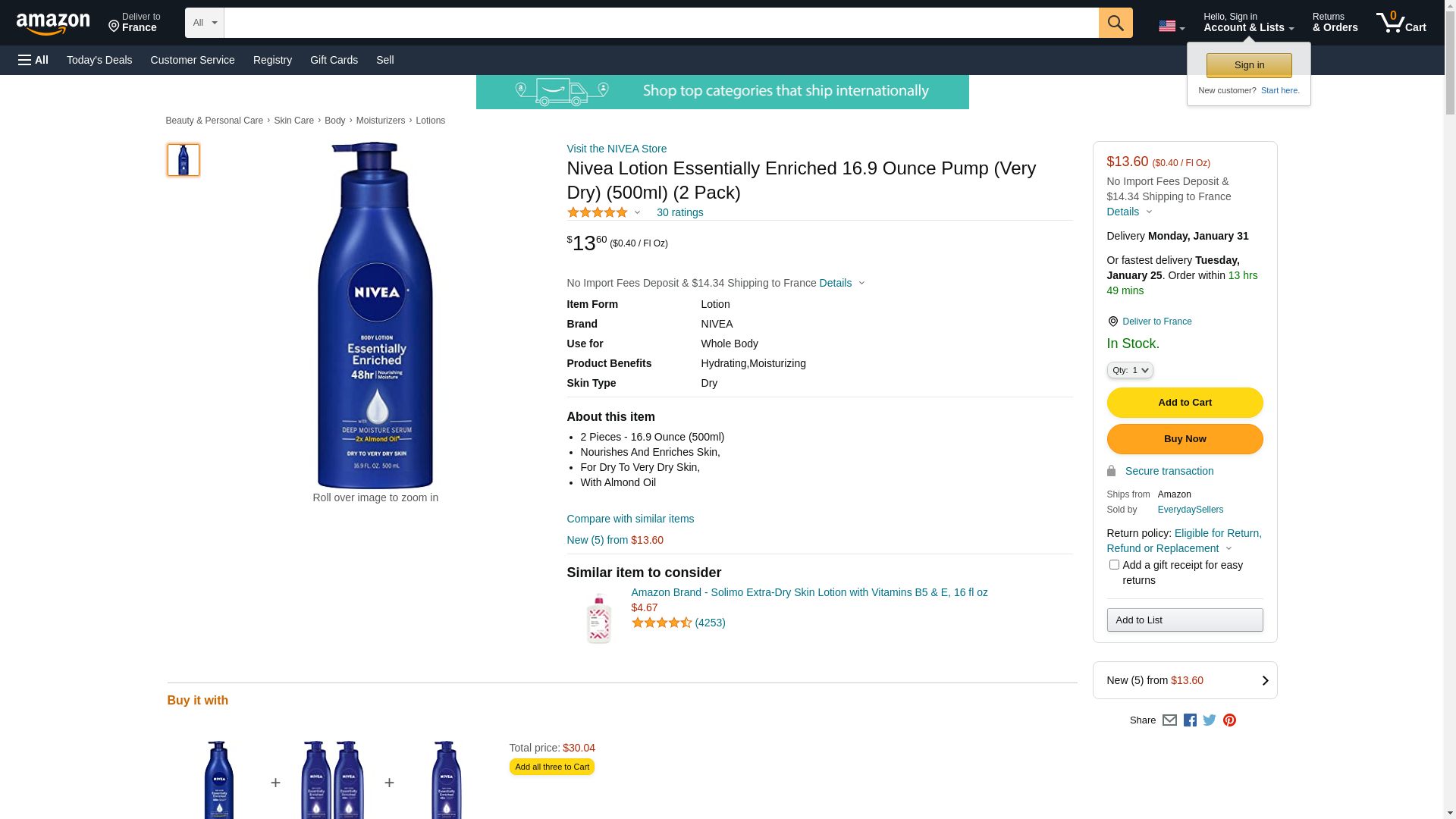Click the Buy Now button
Screen dimensions: 1456x819
point(1185,439)
